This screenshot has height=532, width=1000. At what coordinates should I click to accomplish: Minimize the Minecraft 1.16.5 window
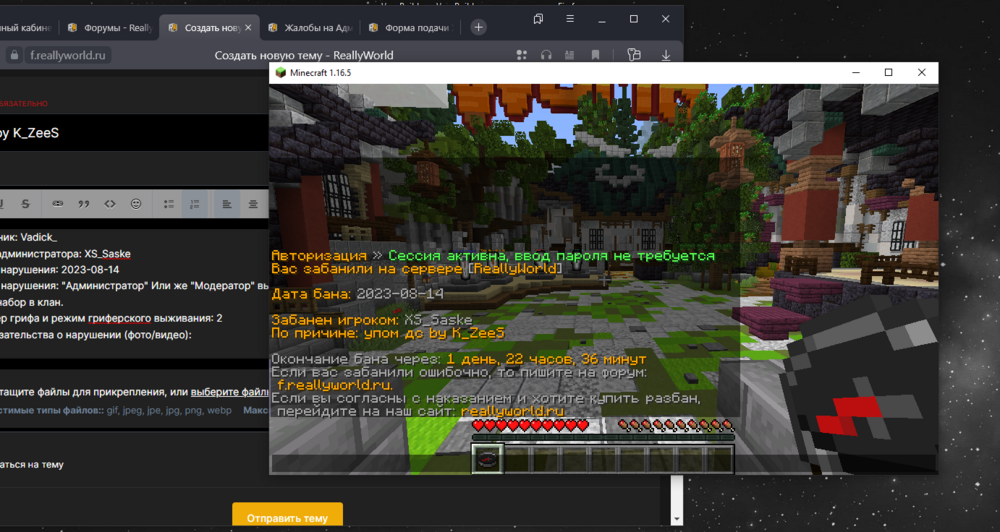point(856,73)
